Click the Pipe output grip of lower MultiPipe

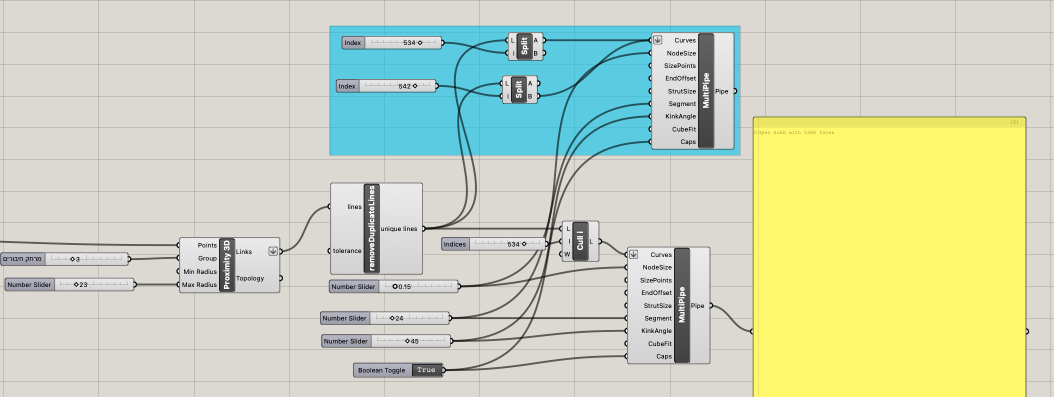tap(711, 306)
